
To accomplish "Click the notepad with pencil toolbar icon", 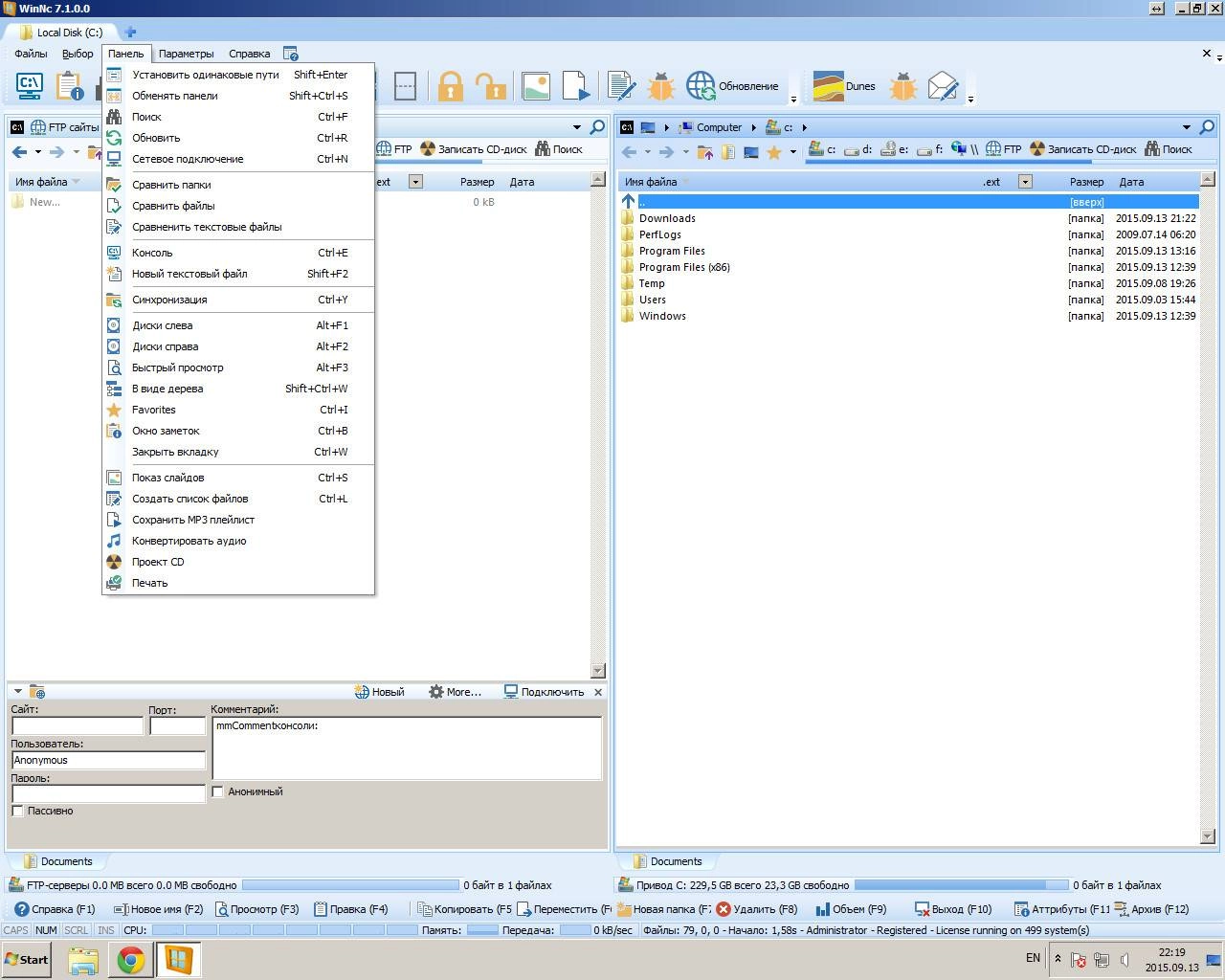I will 622,86.
